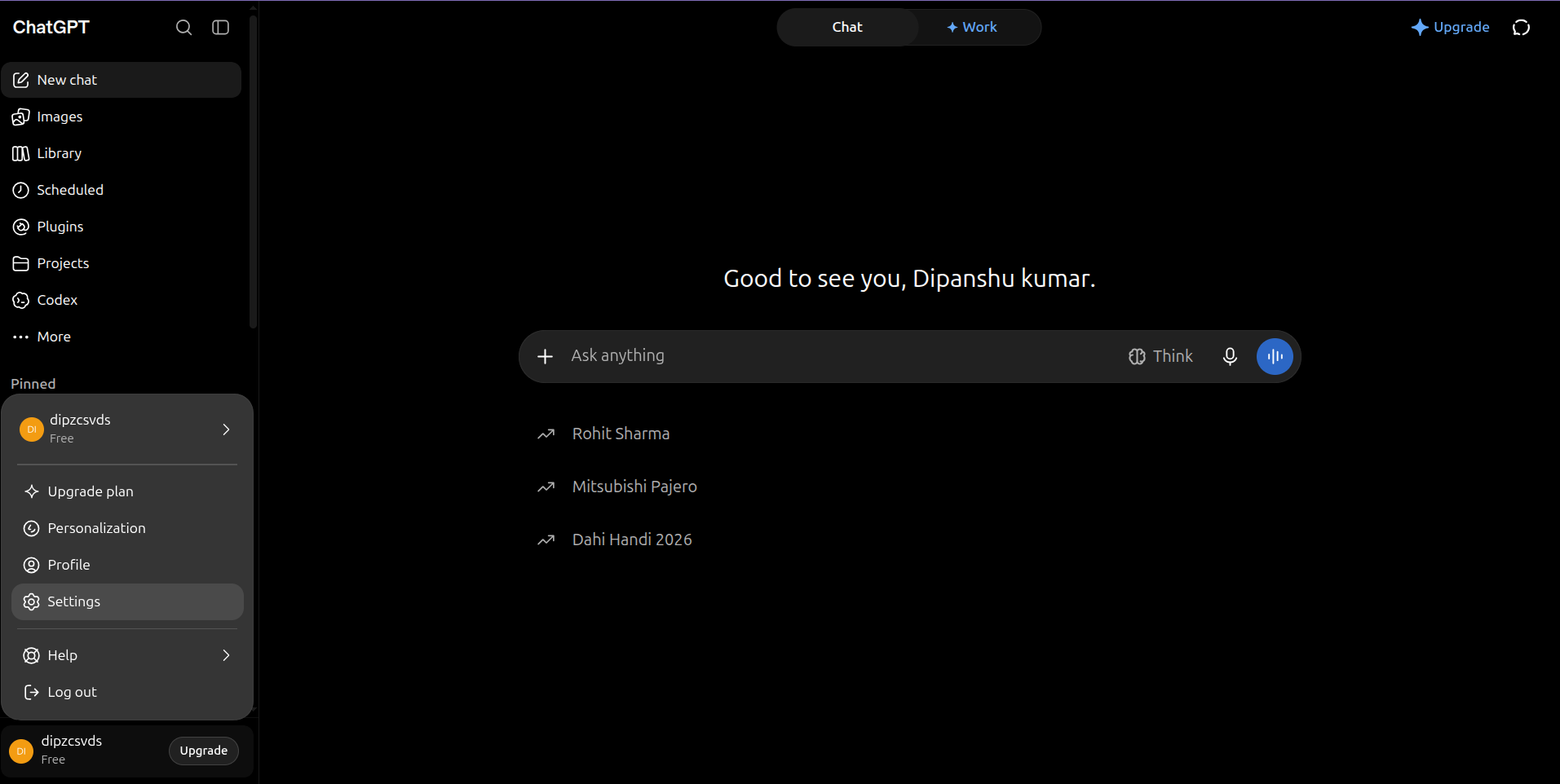
Task: Click the Library books icon
Action: click(21, 153)
